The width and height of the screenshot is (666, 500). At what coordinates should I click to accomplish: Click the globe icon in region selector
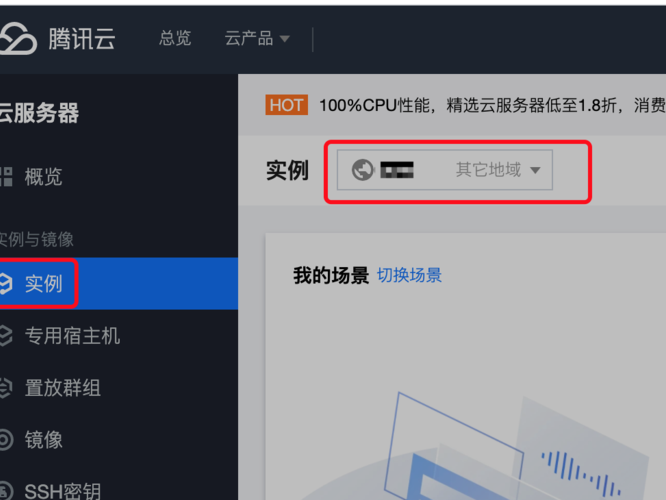coord(363,170)
